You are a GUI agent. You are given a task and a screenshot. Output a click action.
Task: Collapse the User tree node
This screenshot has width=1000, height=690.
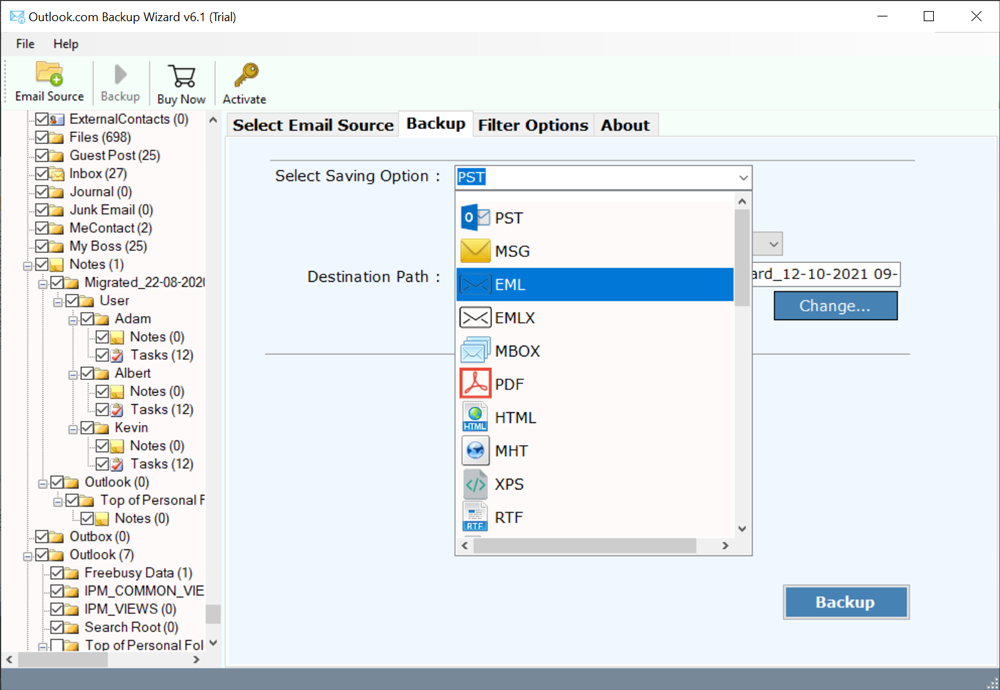pos(58,302)
